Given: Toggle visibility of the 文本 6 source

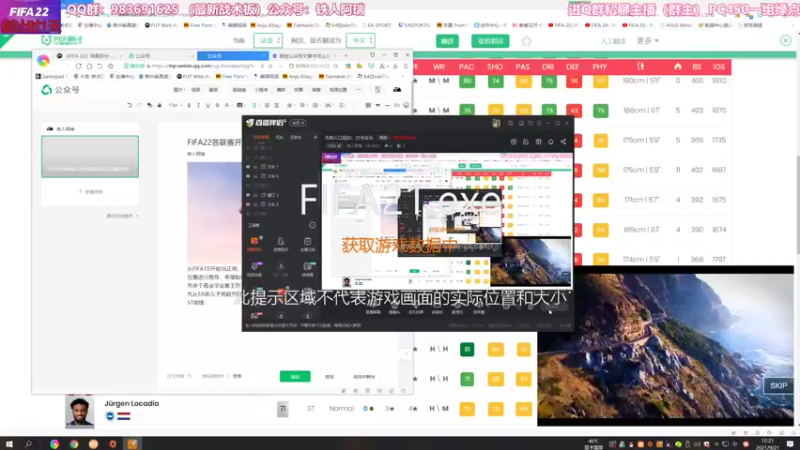Looking at the screenshot, I should pos(248,176).
